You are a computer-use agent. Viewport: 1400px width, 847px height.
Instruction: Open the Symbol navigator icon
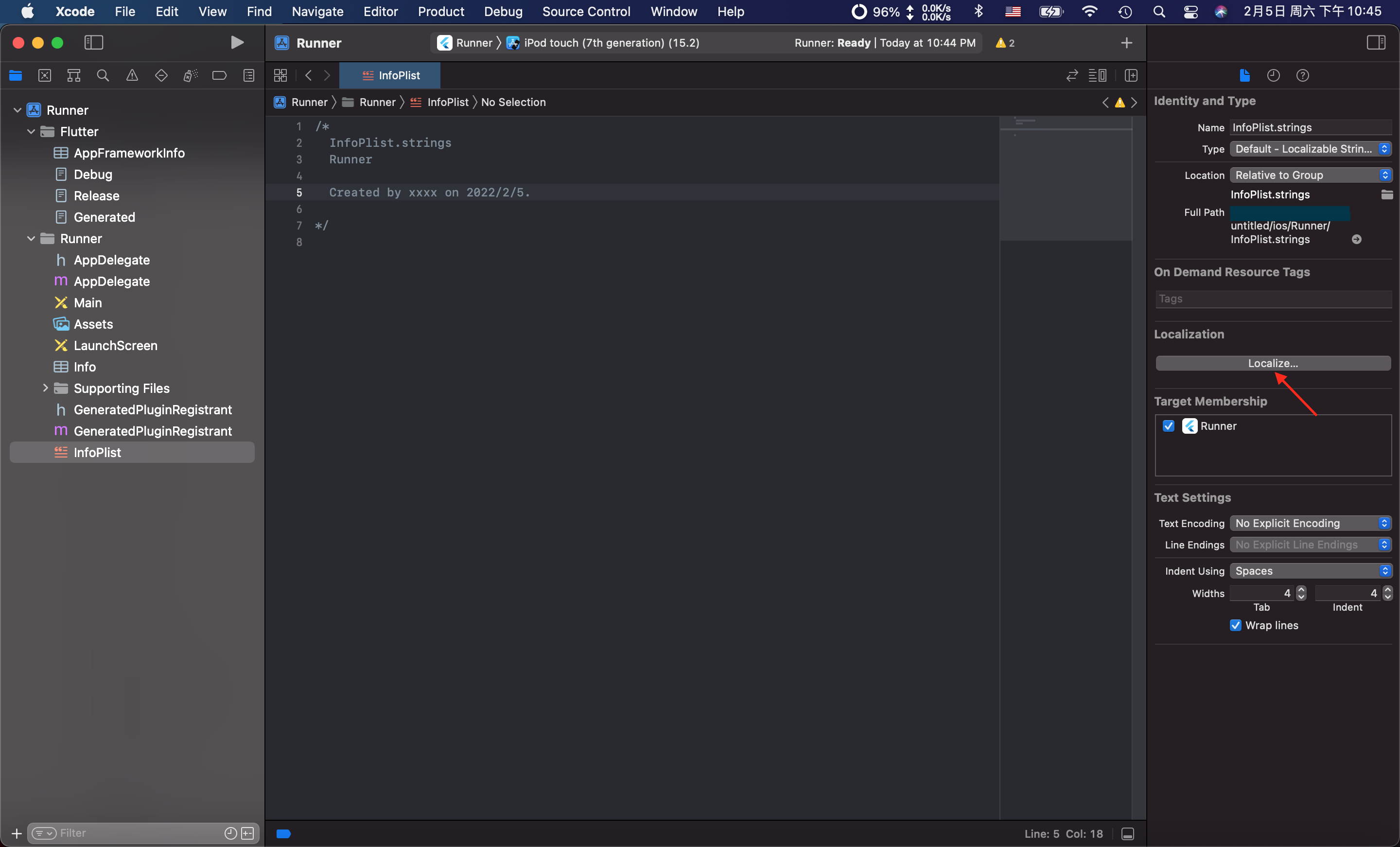pyautogui.click(x=74, y=75)
